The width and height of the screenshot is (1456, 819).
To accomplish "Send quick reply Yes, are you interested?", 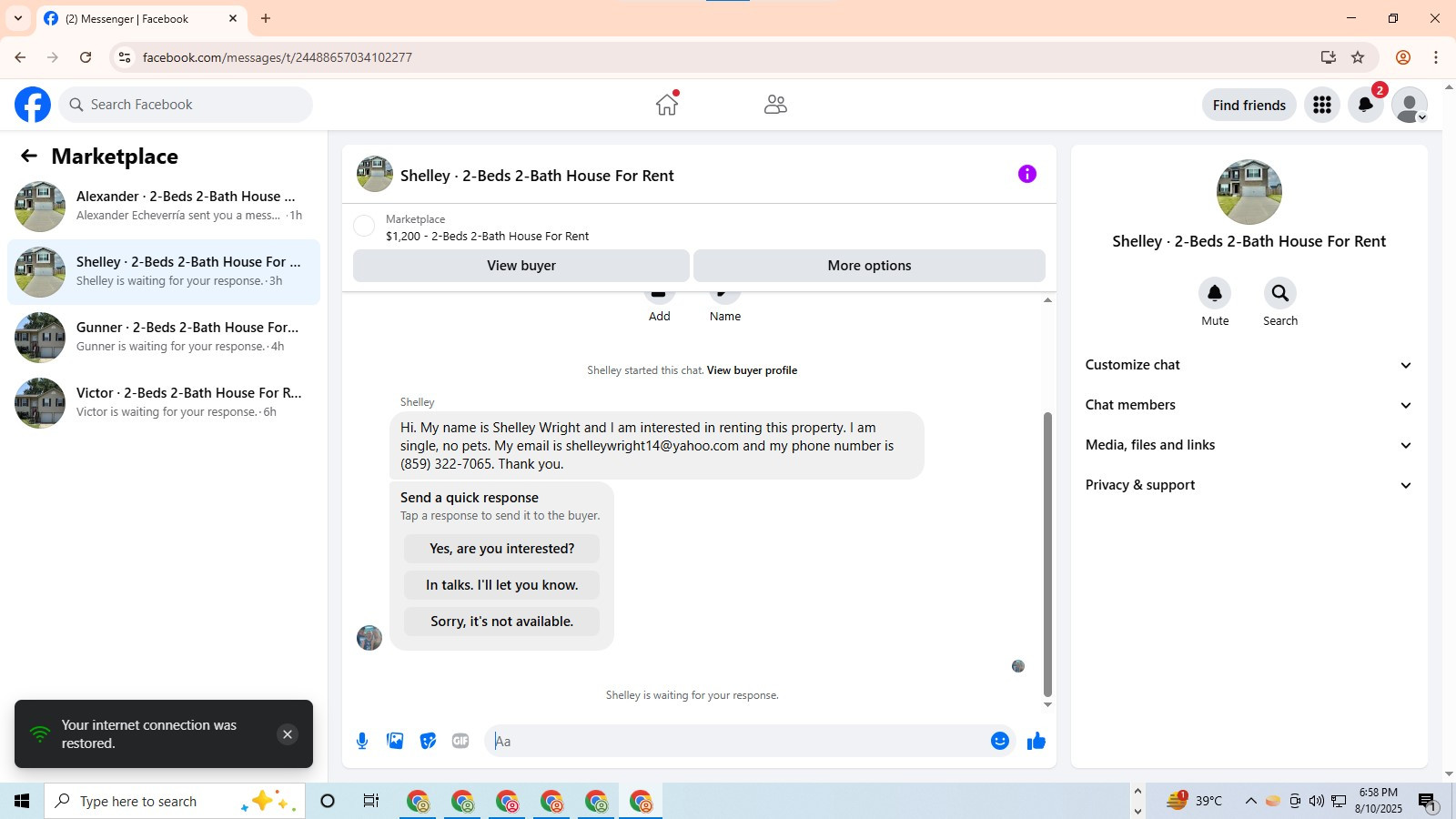I will click(x=501, y=549).
